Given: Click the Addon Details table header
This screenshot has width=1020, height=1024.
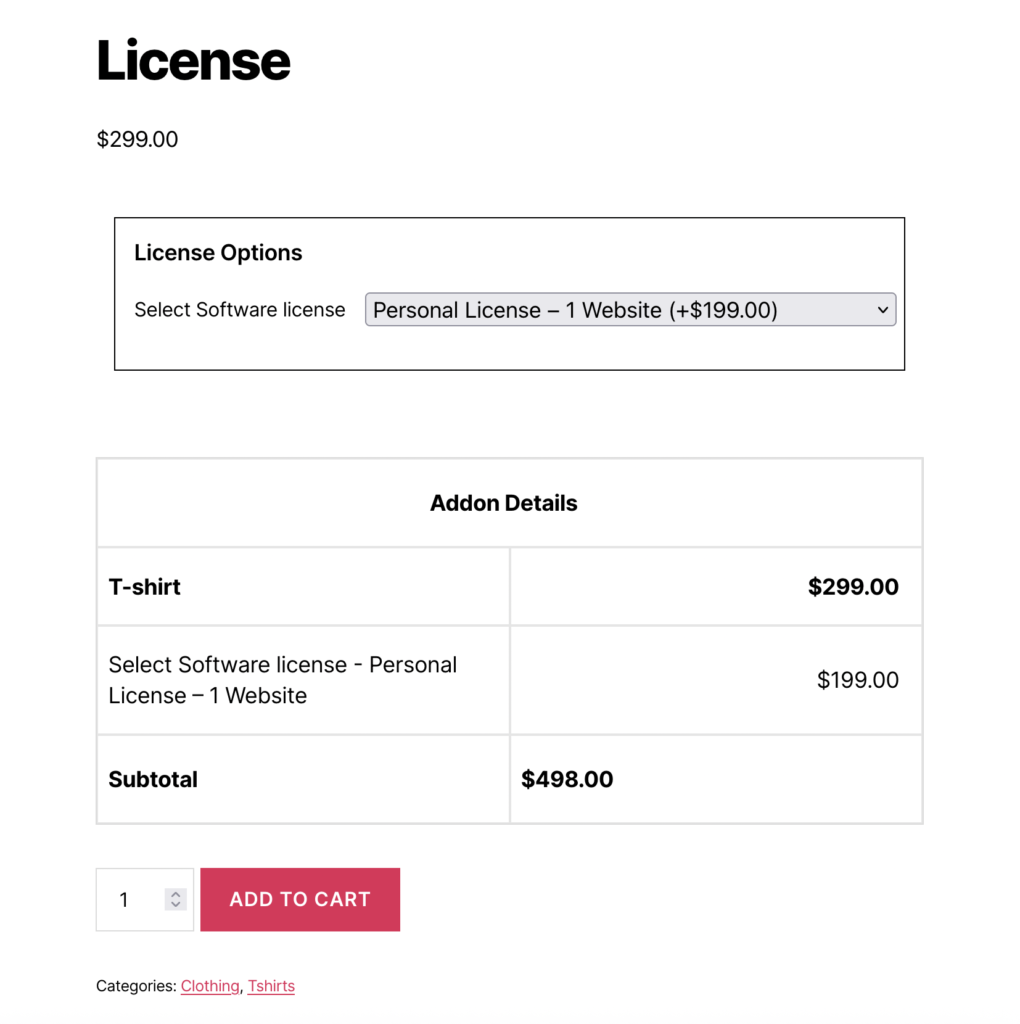Looking at the screenshot, I should coord(504,503).
